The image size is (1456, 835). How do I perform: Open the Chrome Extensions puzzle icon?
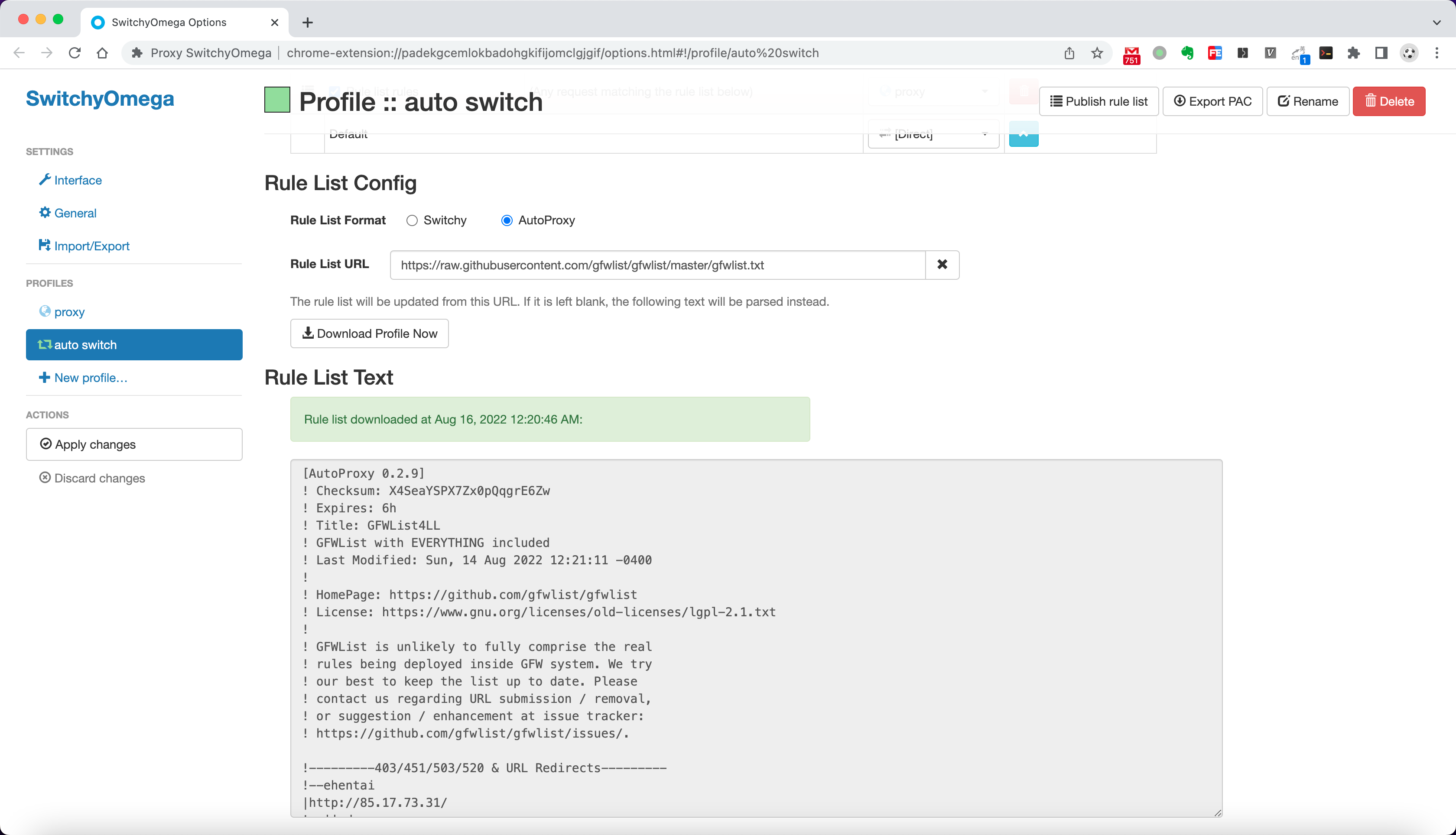[1353, 53]
